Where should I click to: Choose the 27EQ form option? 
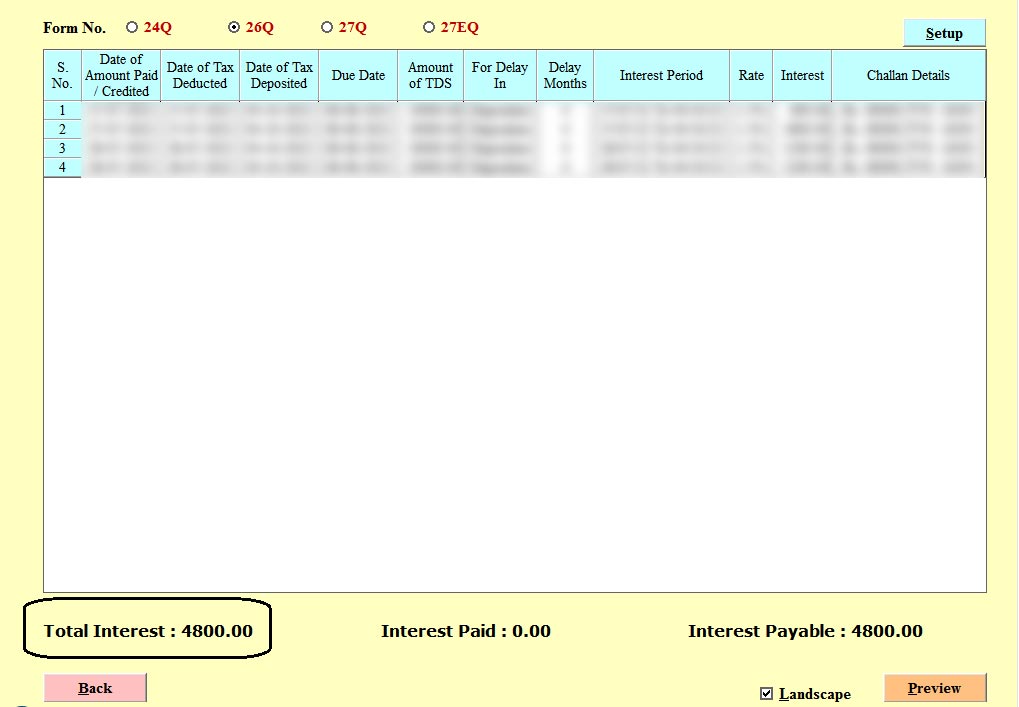(x=429, y=28)
